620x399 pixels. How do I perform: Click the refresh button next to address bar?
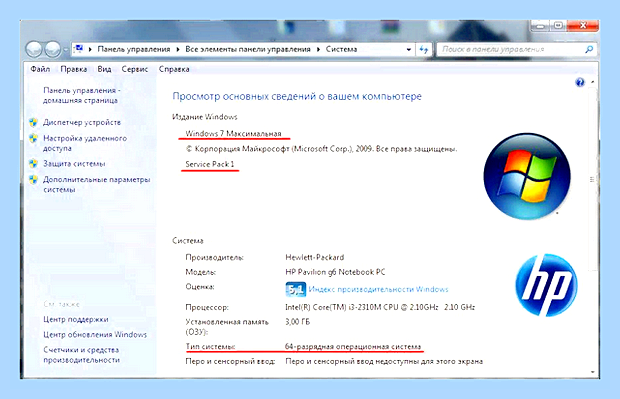click(423, 49)
